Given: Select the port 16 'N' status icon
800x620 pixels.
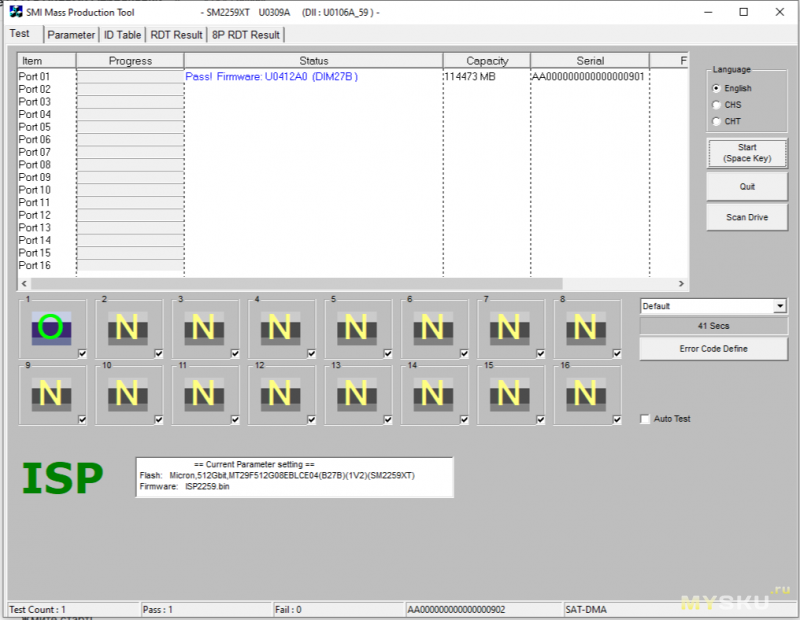Looking at the screenshot, I should 586,394.
